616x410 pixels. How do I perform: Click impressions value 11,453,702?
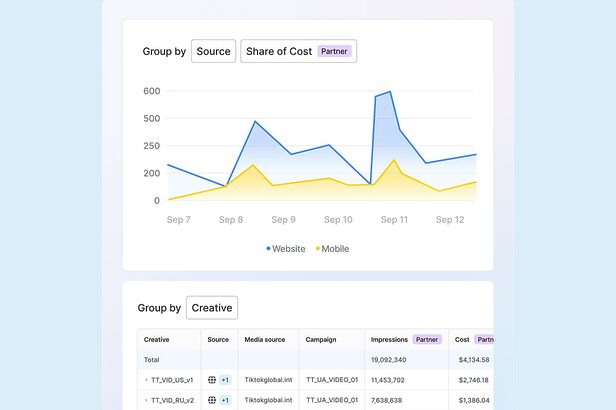[x=387, y=380]
